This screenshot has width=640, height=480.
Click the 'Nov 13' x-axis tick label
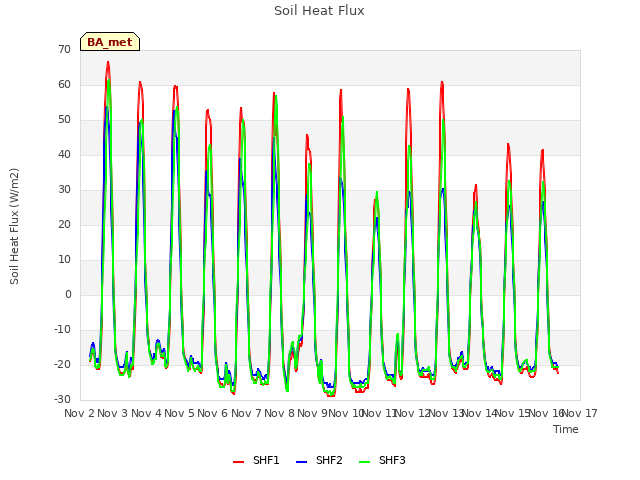click(x=446, y=413)
